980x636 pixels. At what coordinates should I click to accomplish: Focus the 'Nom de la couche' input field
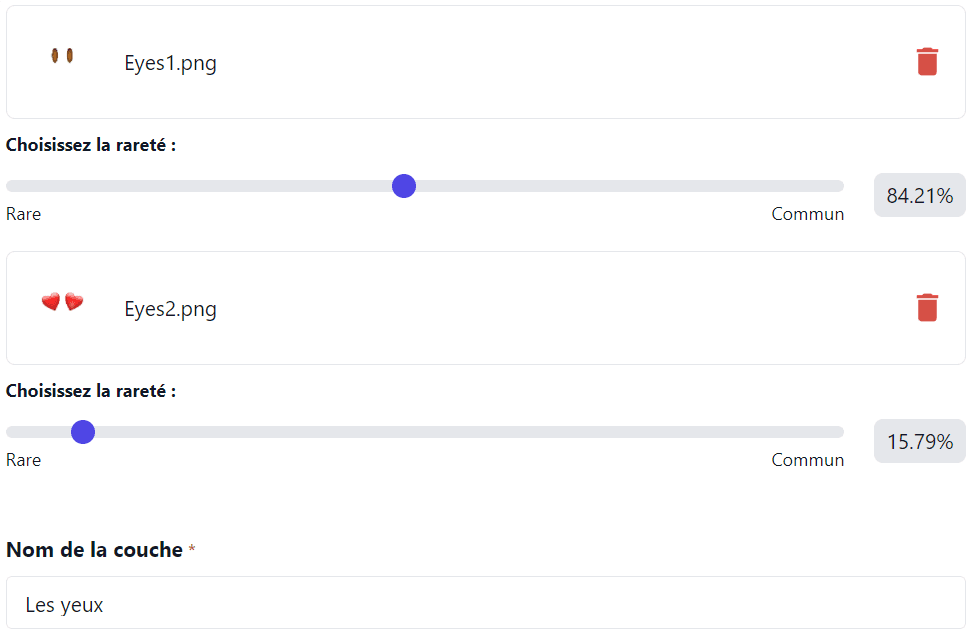[485, 604]
